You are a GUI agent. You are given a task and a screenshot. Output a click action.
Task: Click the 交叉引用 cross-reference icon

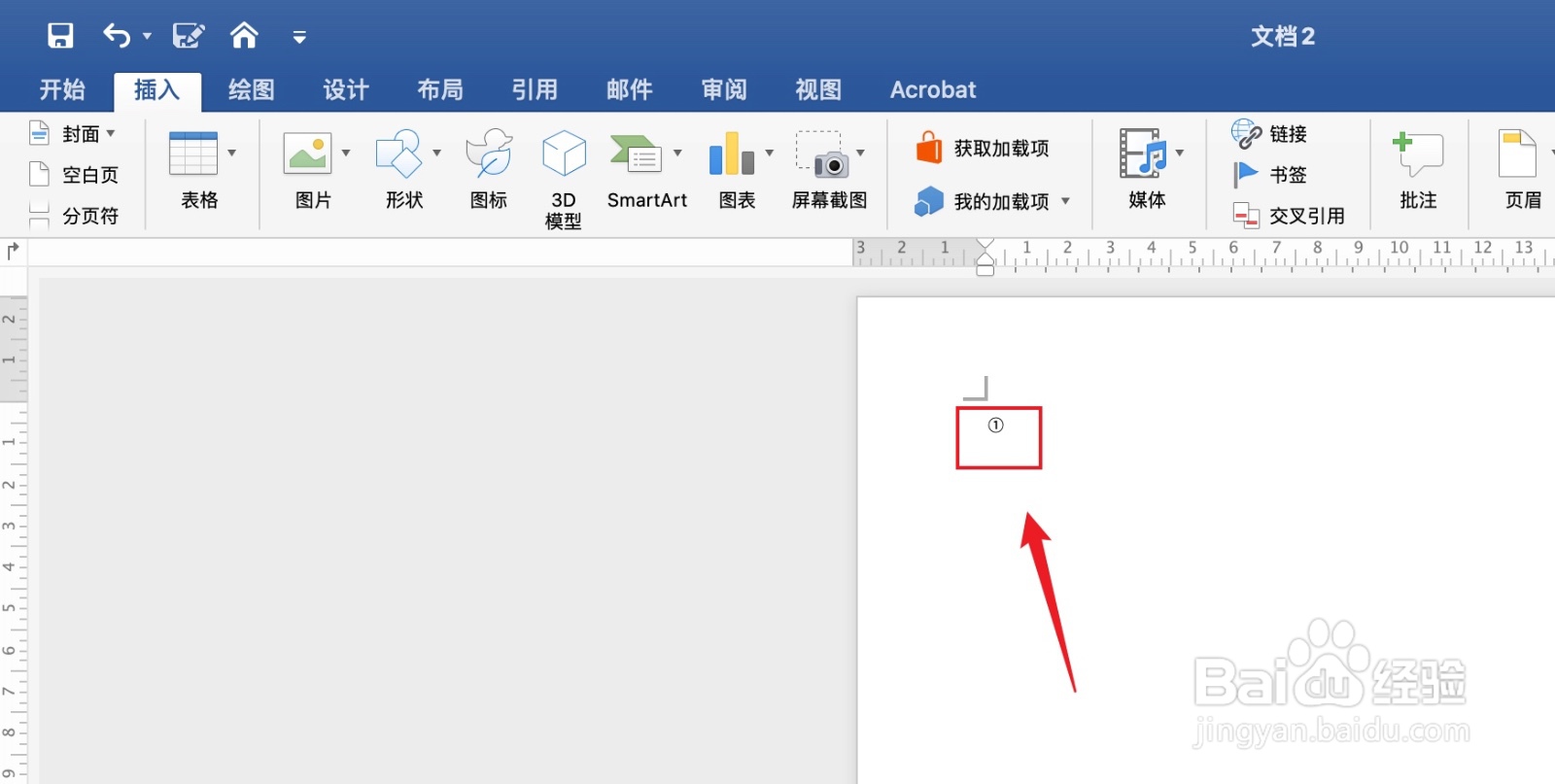click(1246, 215)
